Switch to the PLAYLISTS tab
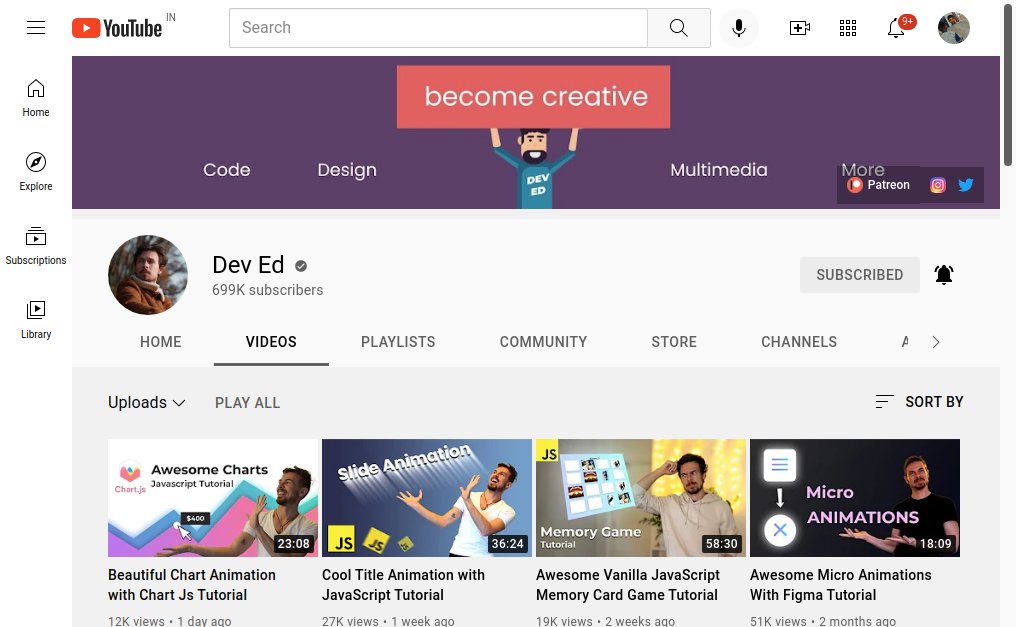Image resolution: width=1016 pixels, height=627 pixels. 398,342
